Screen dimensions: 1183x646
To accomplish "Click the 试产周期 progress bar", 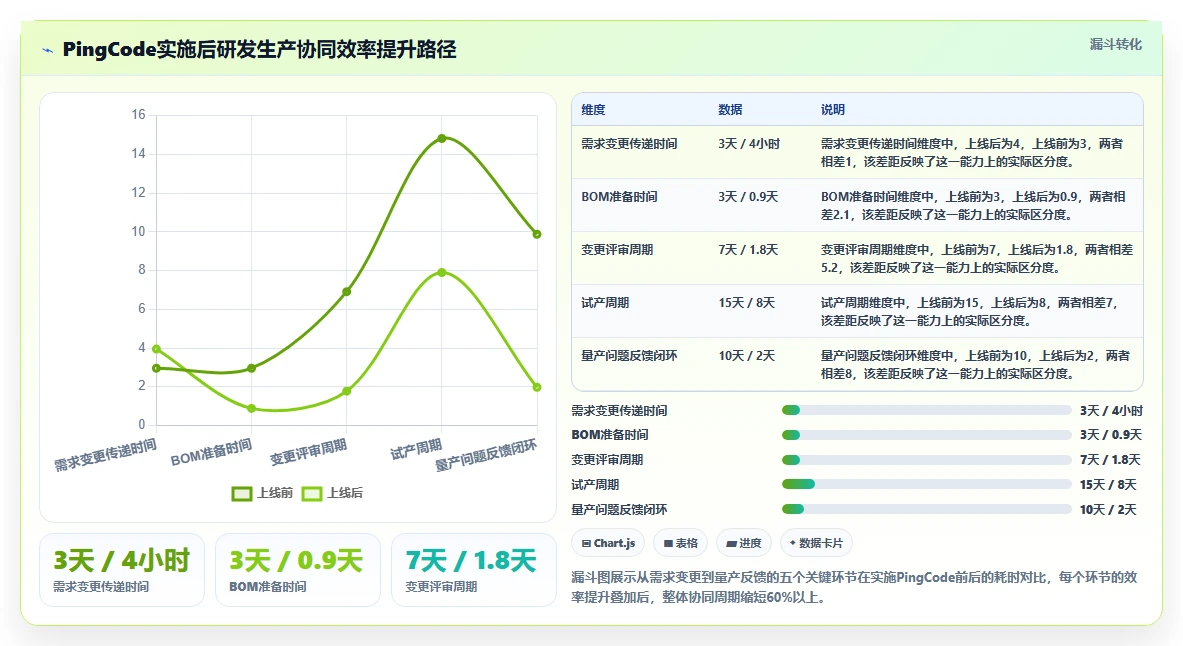I will coord(926,484).
